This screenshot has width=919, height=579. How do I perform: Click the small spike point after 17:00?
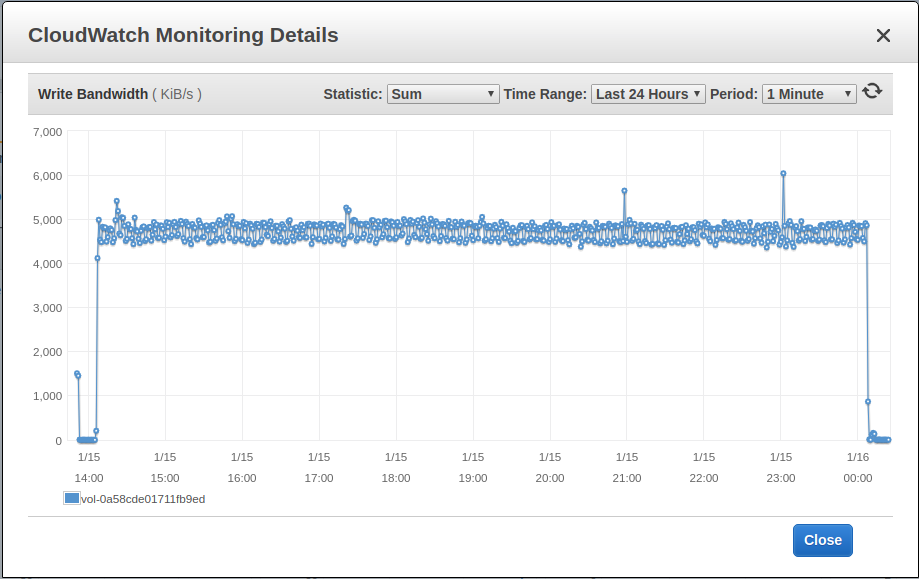pos(346,208)
